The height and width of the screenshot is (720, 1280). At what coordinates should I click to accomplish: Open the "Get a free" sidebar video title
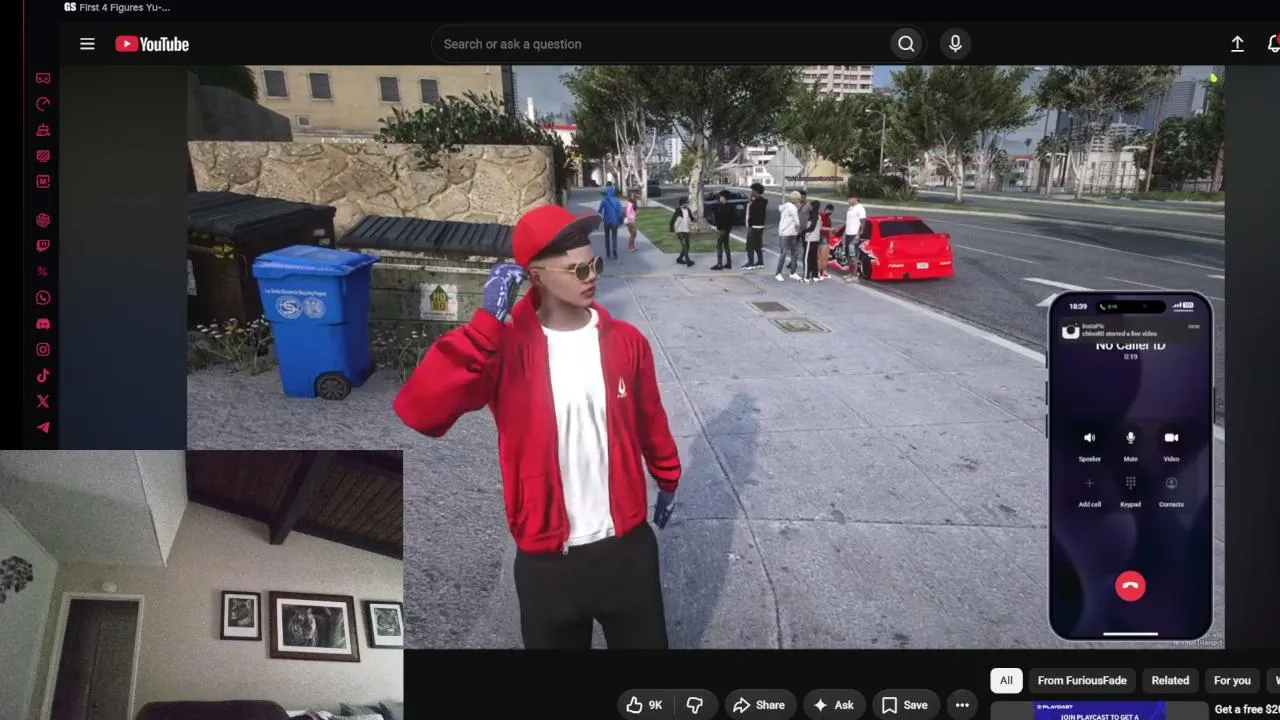1247,710
